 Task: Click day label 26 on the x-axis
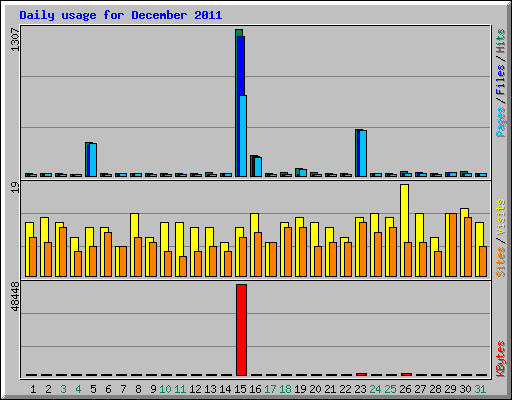click(405, 389)
